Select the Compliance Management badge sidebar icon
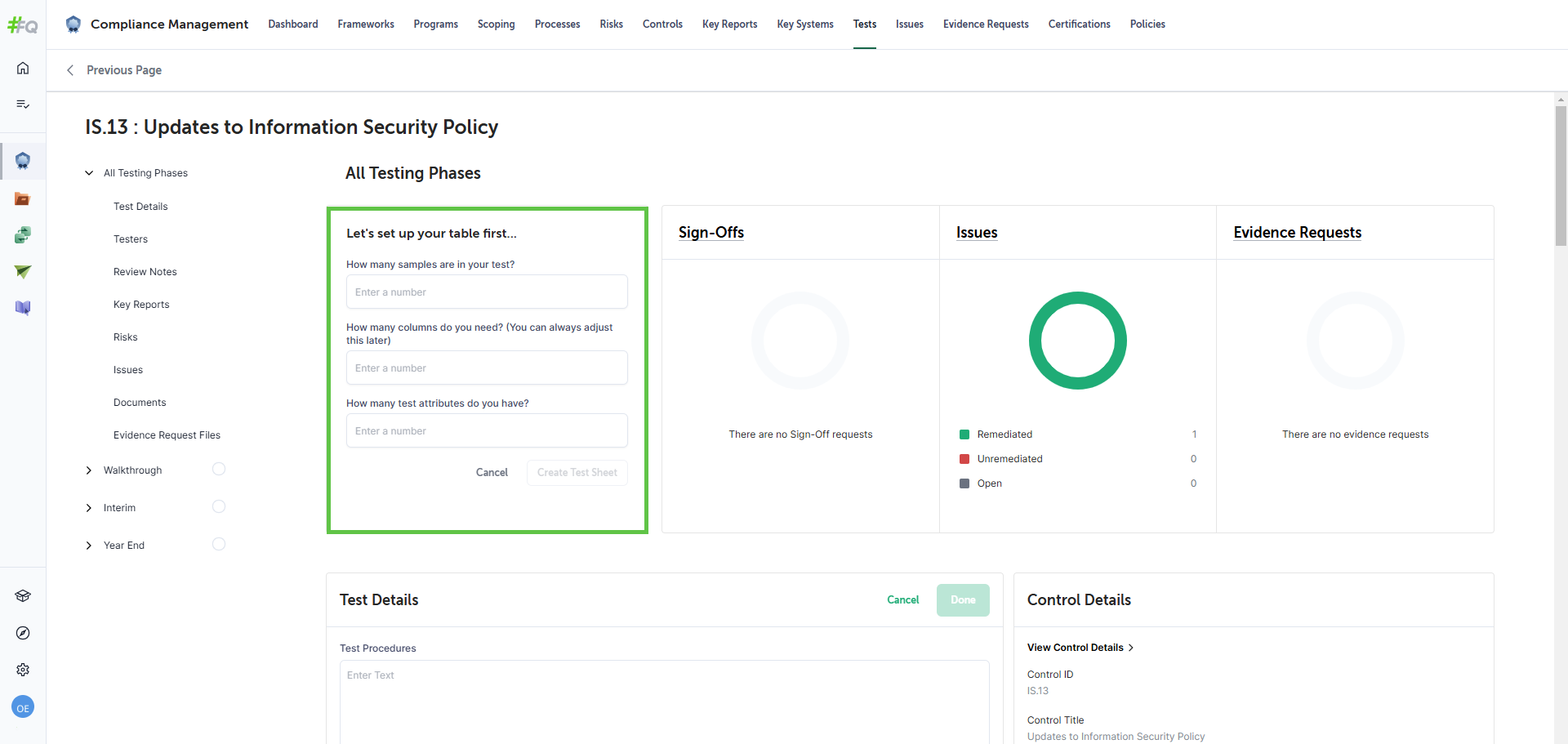Screen dimensions: 1568x744 click(x=23, y=161)
